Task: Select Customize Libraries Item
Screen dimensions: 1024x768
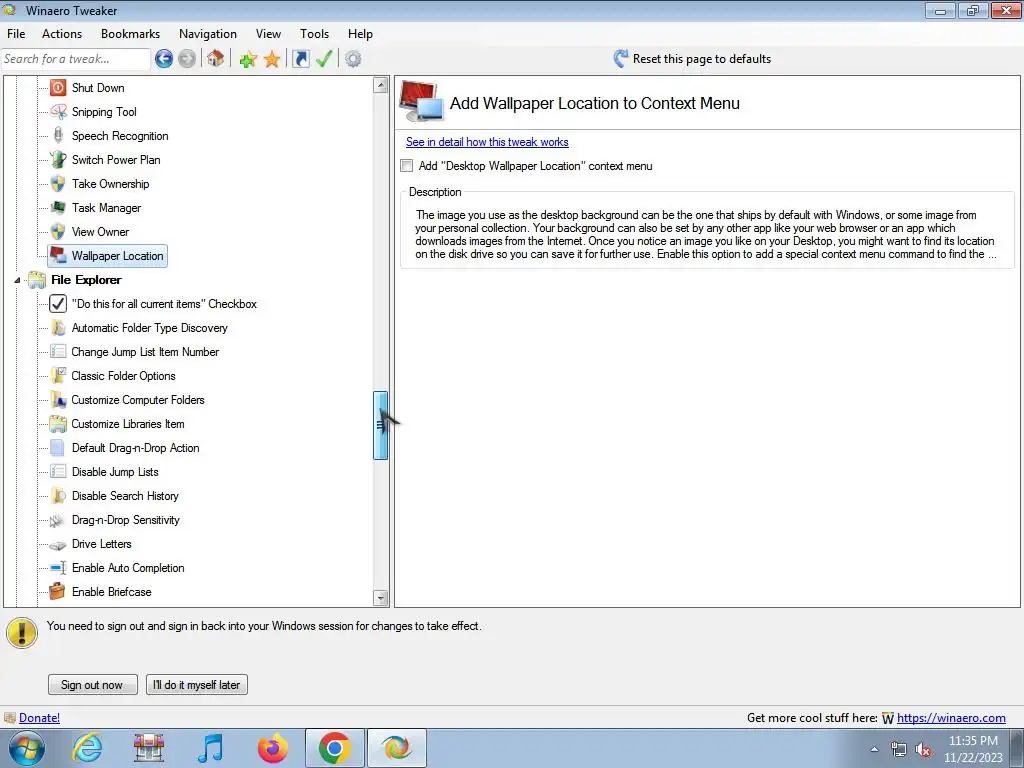Action: click(128, 424)
